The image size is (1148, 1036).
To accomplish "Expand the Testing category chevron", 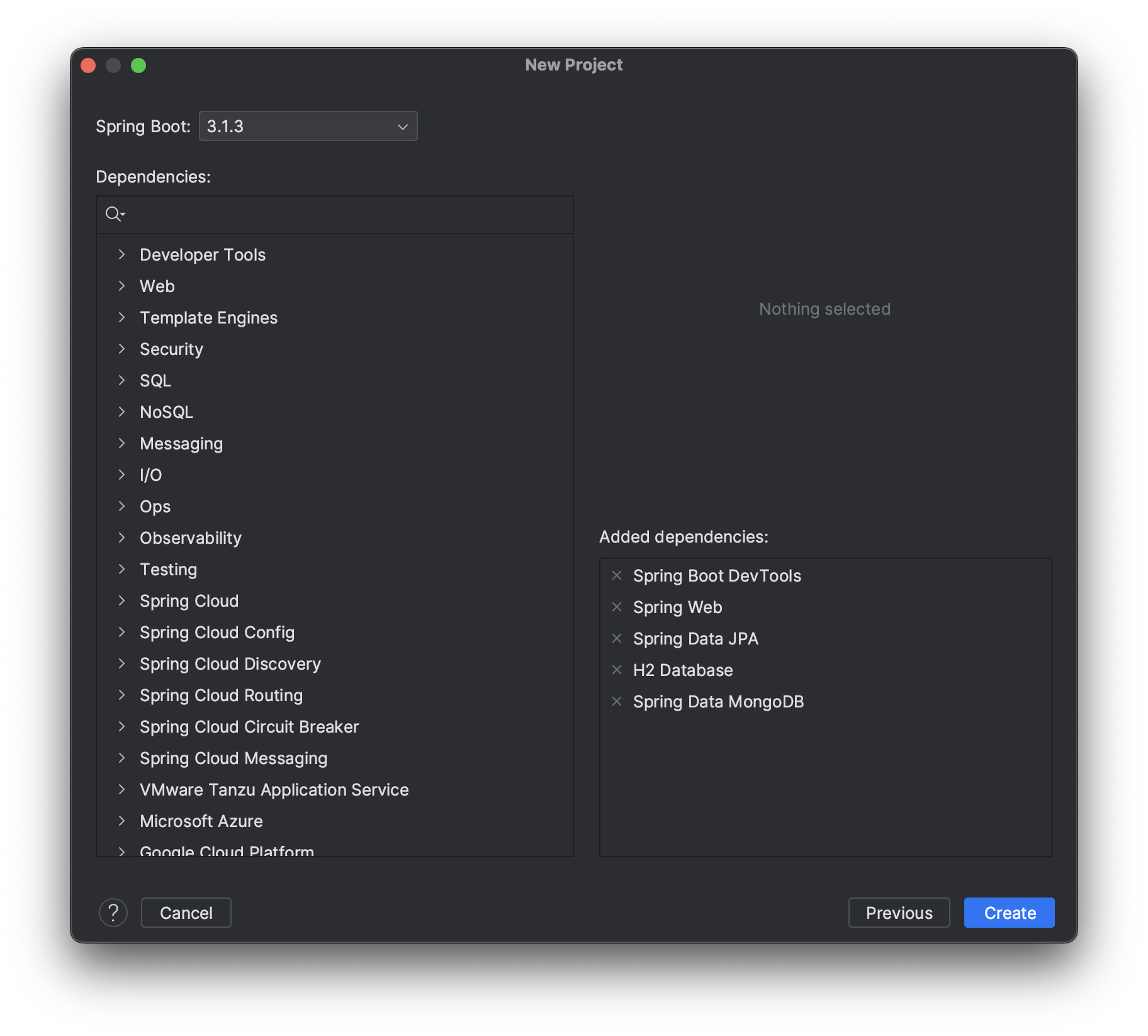I will (122, 569).
